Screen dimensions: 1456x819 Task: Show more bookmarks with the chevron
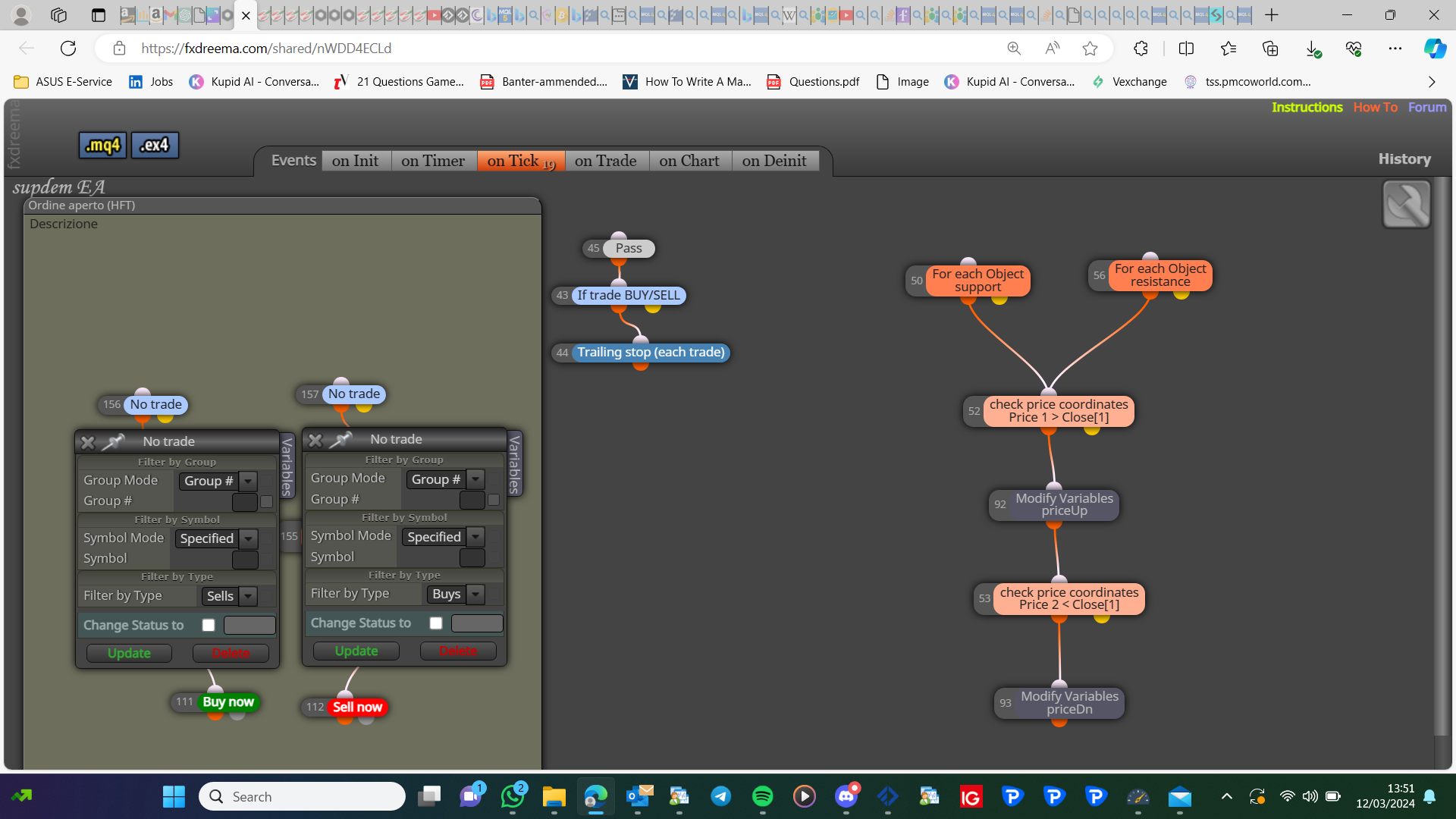(1432, 82)
